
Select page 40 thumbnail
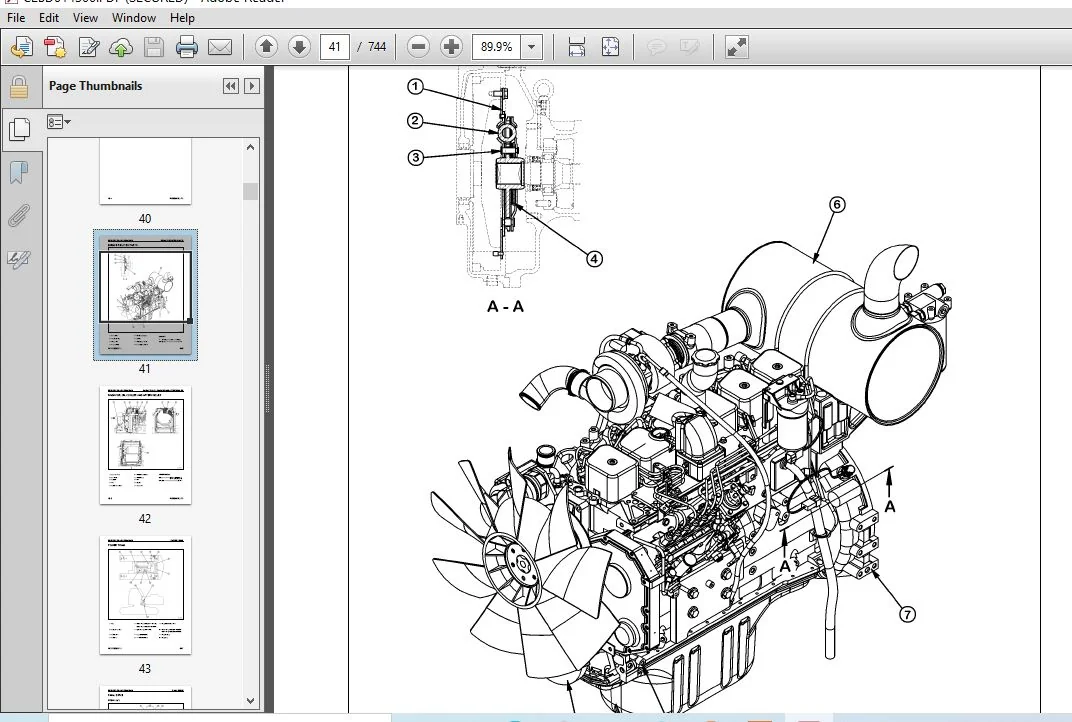coord(146,172)
